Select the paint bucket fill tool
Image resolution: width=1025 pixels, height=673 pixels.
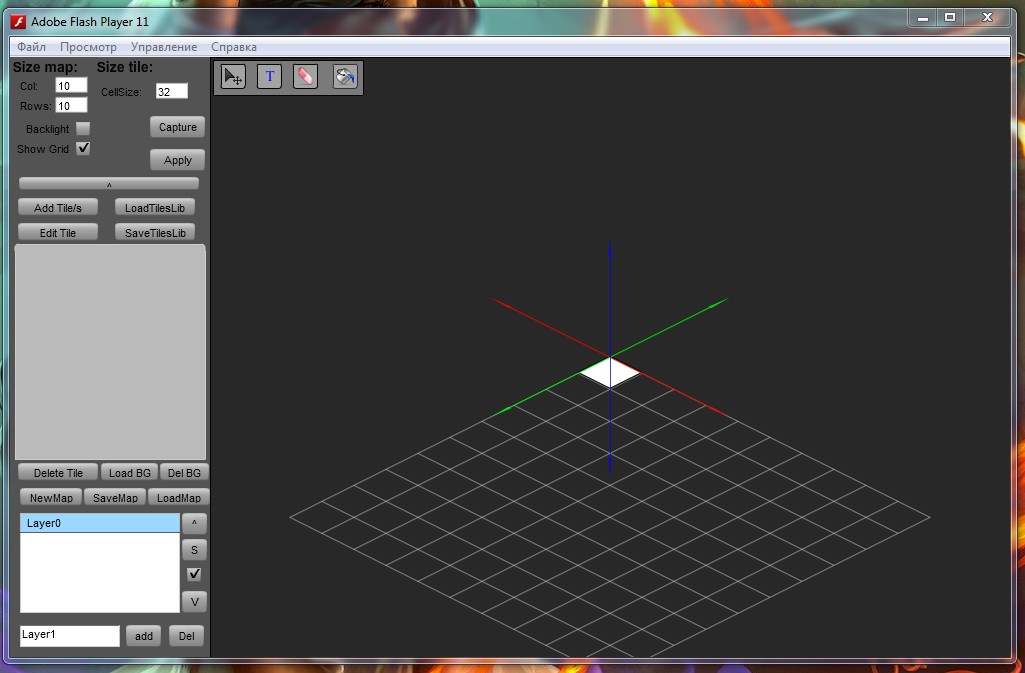(x=345, y=76)
